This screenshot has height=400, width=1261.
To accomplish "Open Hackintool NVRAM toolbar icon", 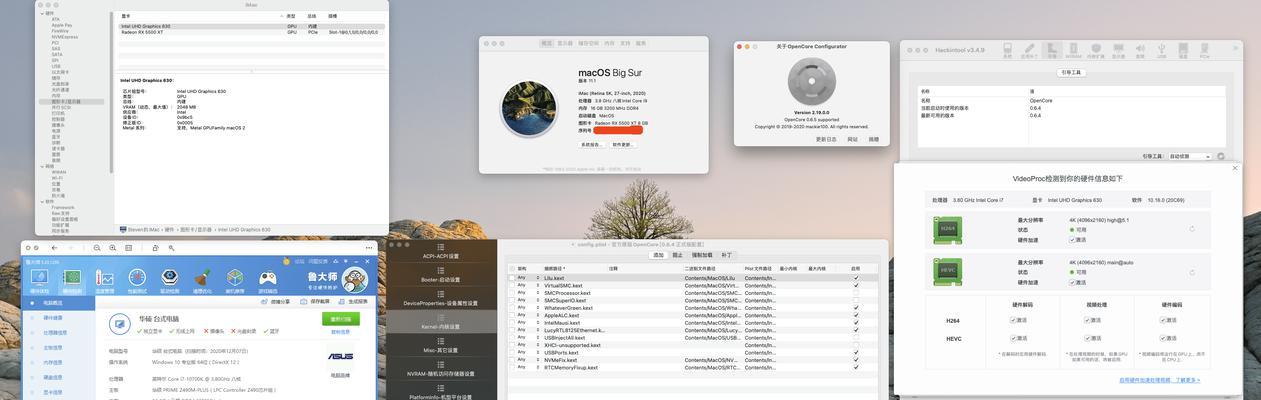I will click(1074, 53).
